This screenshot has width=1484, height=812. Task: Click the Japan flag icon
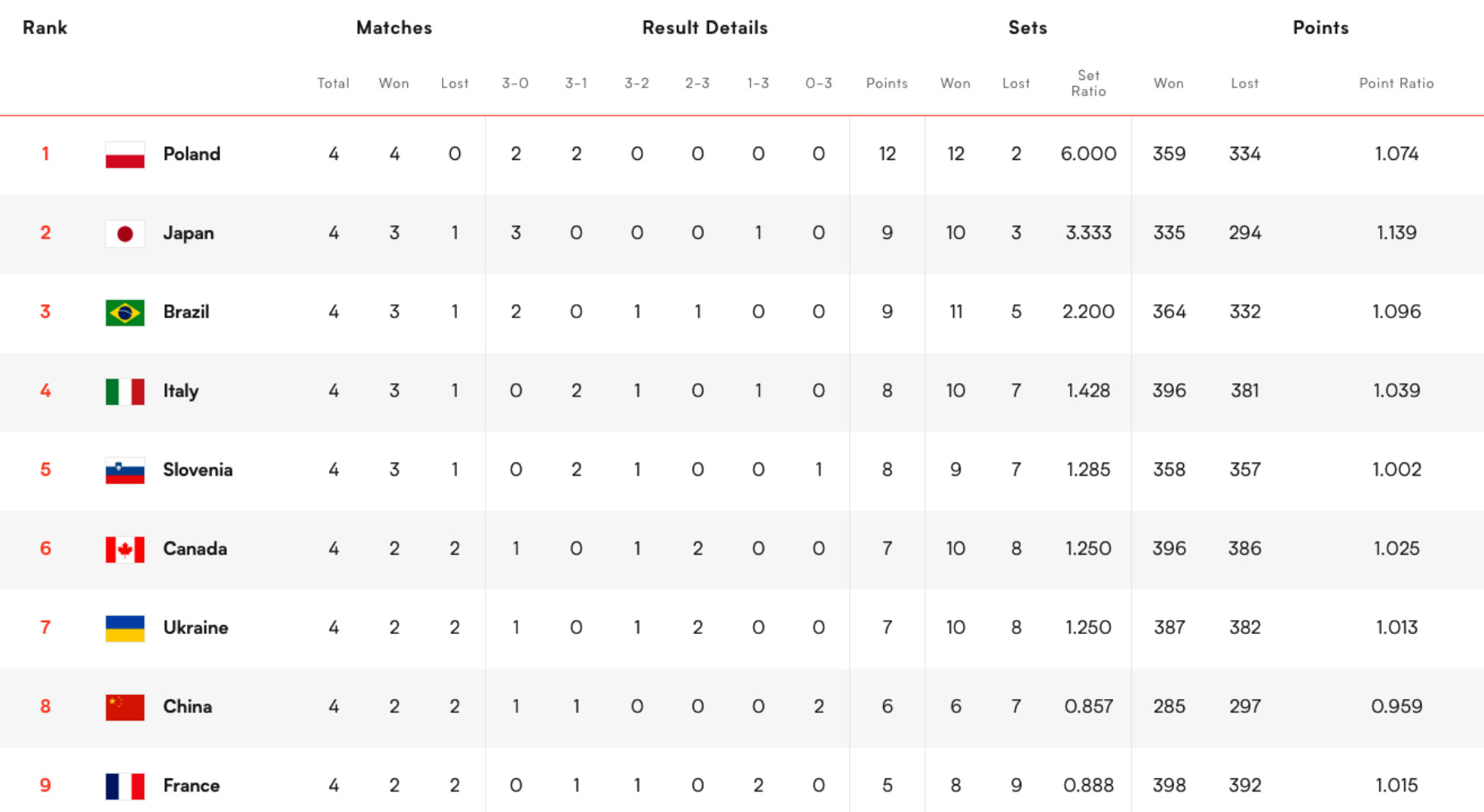125,233
